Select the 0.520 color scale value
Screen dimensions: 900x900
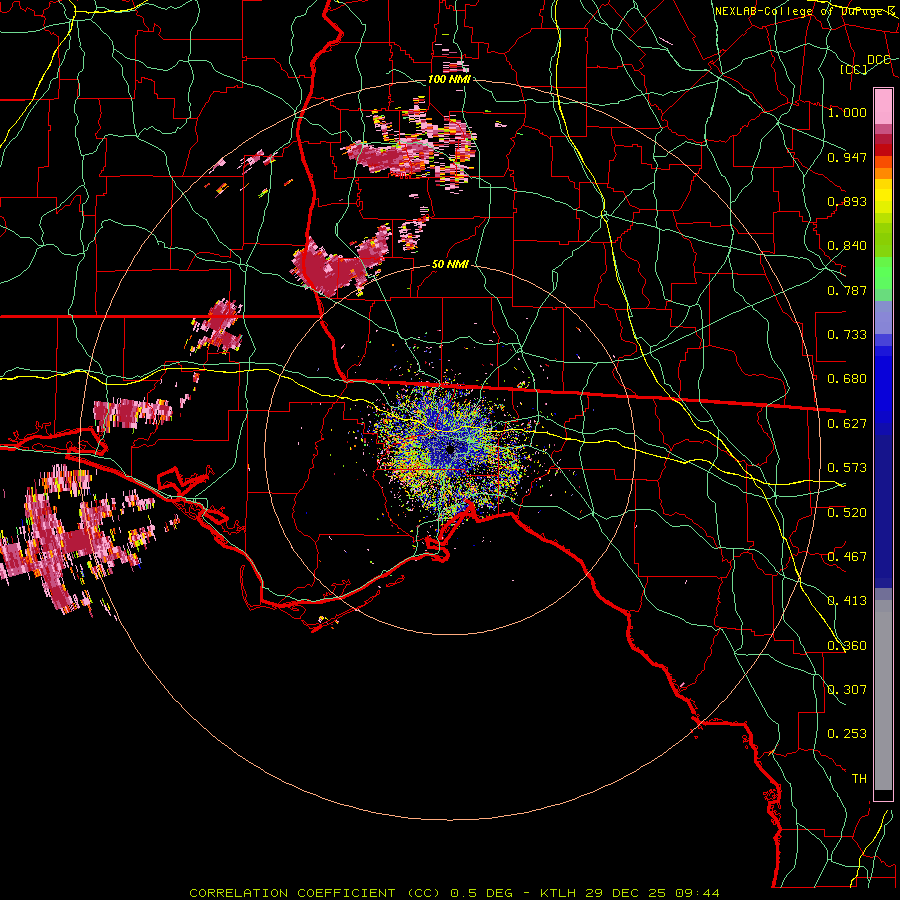[x=847, y=513]
